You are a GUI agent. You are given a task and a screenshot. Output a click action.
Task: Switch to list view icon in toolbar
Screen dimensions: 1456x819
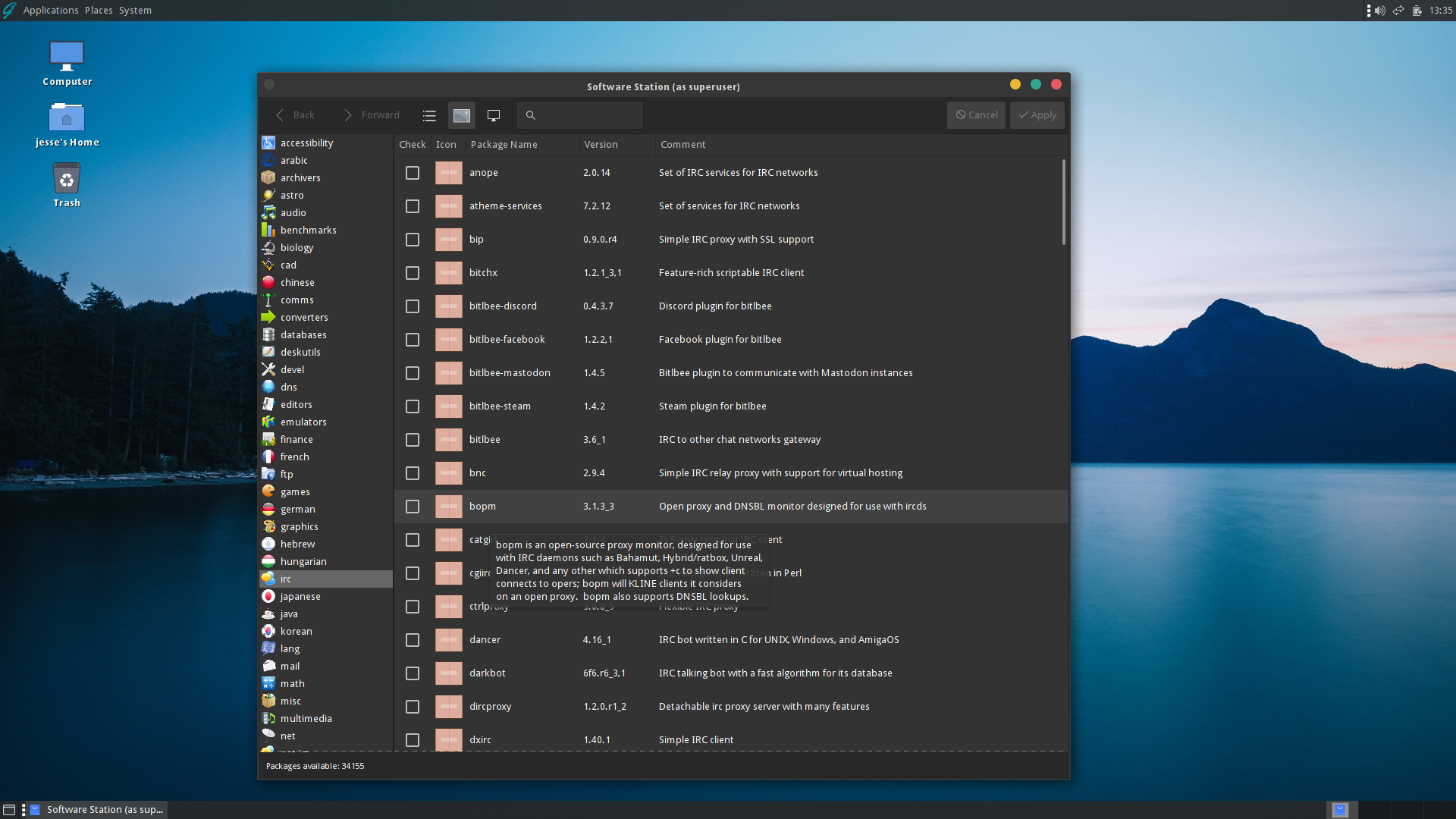tap(429, 115)
